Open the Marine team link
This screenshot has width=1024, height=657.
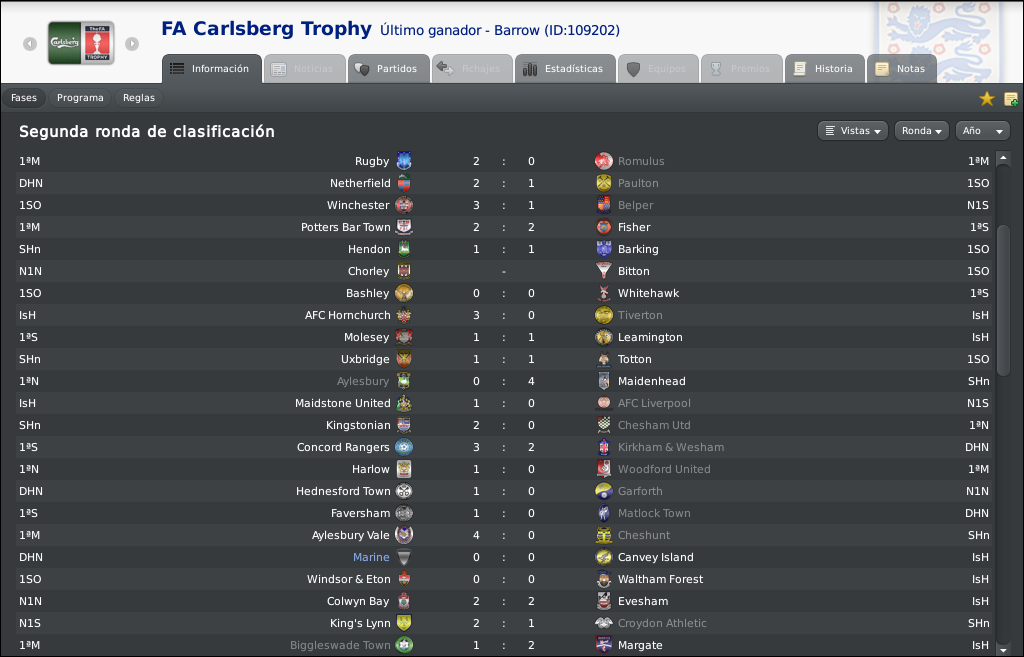[371, 557]
